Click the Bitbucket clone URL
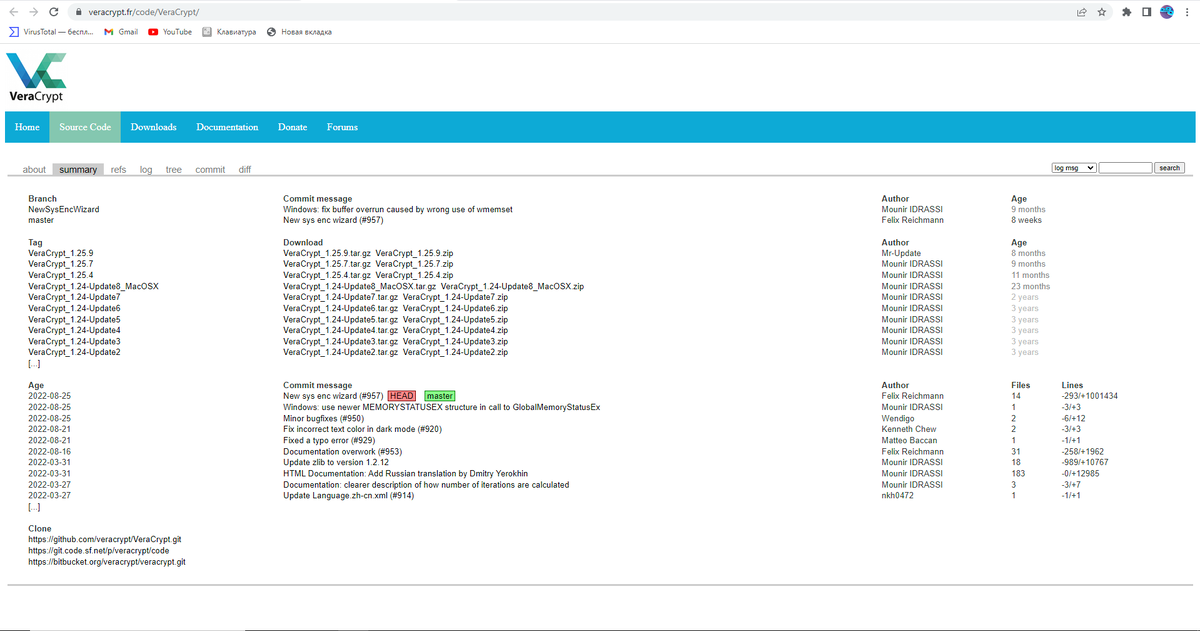The width and height of the screenshot is (1200, 631). pyautogui.click(x=107, y=562)
